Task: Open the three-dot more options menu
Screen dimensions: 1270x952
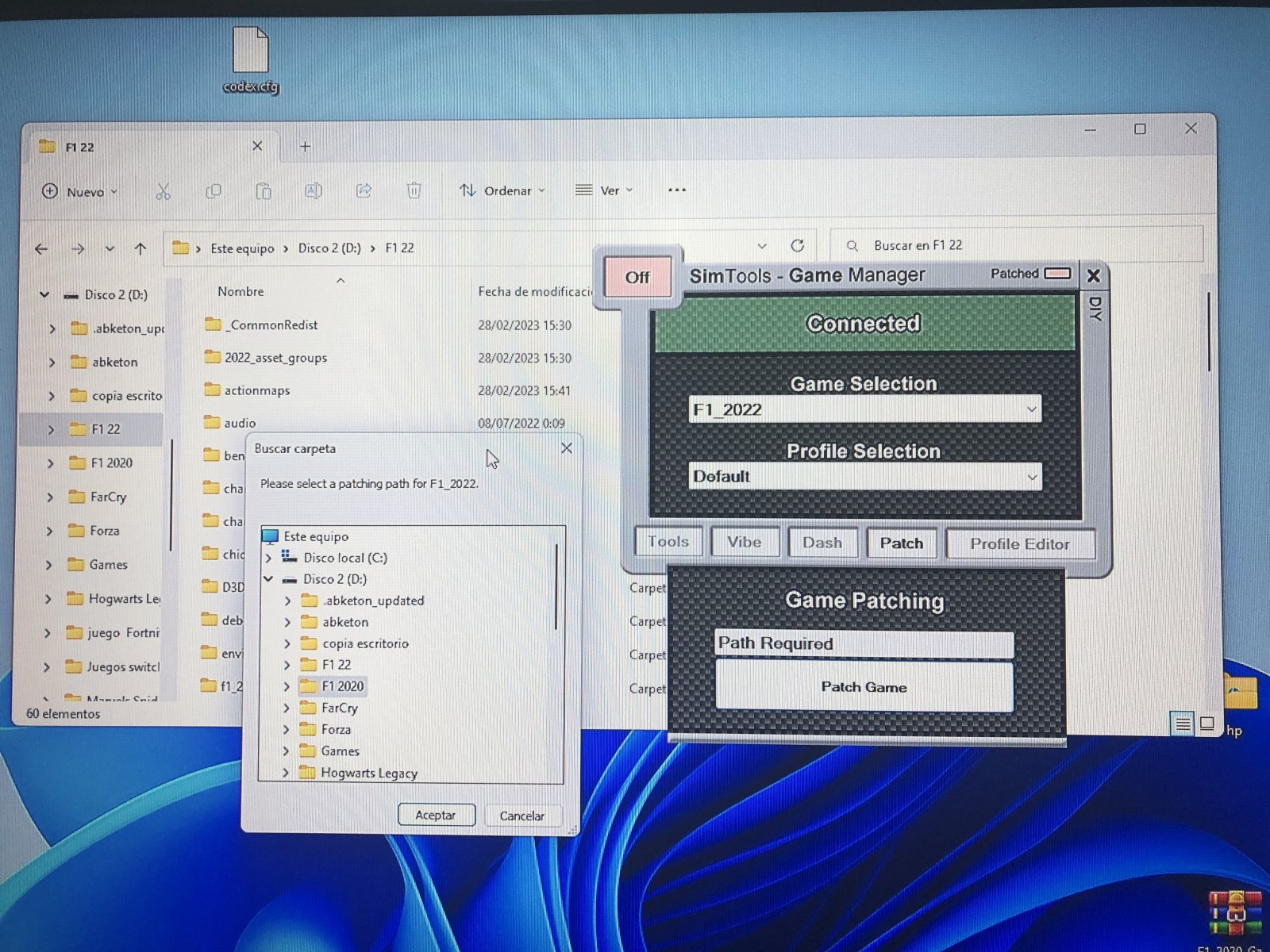Action: click(676, 190)
